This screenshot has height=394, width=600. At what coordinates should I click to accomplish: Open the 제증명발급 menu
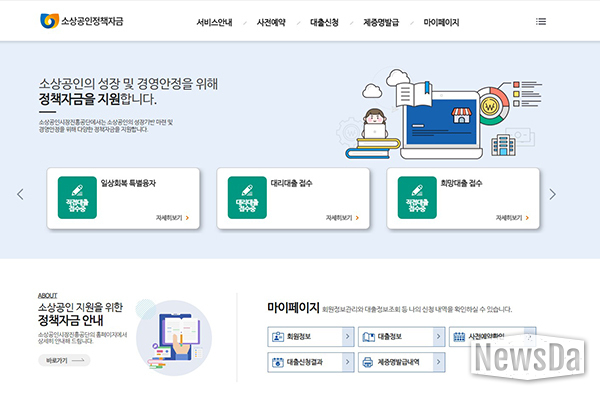click(381, 23)
